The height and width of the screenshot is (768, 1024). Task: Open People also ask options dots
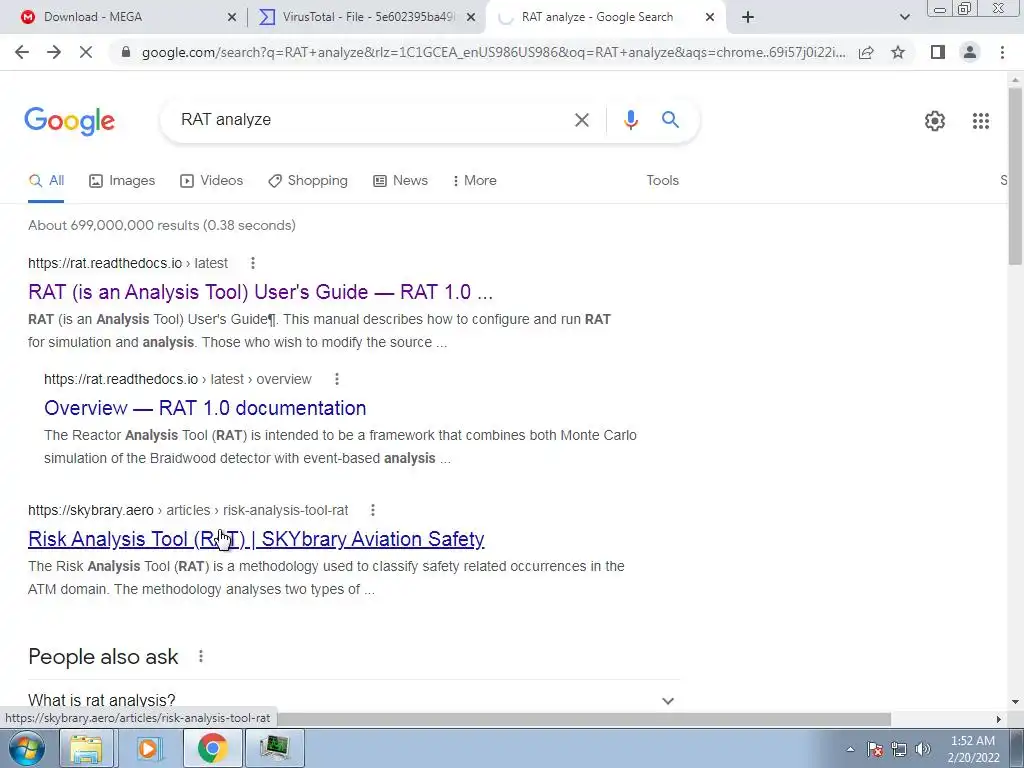[200, 656]
